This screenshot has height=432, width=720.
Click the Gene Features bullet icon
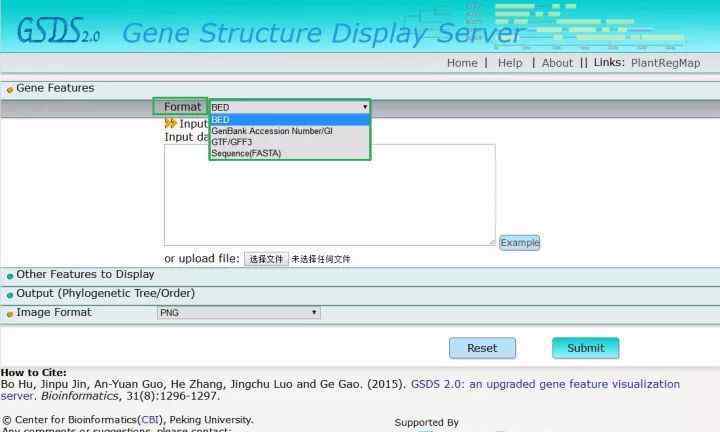click(x=10, y=90)
